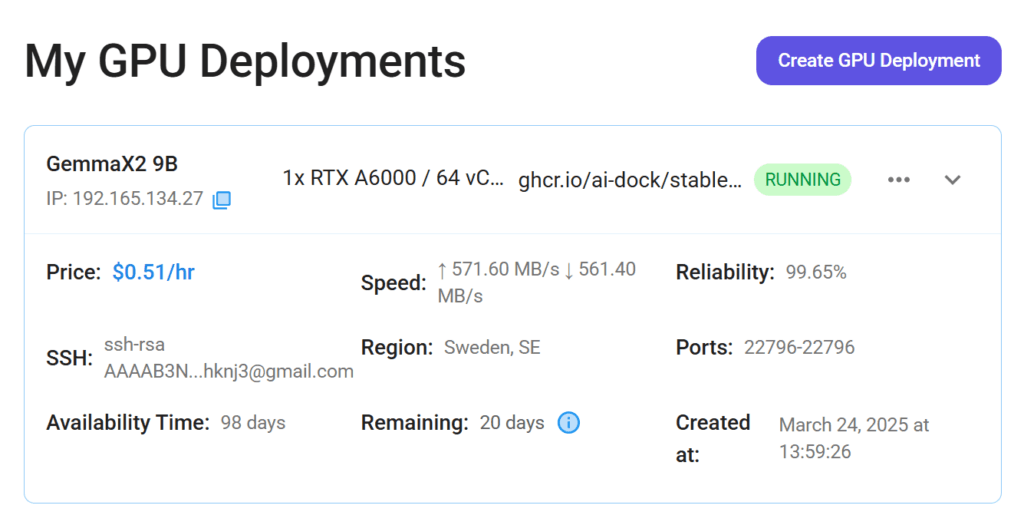The height and width of the screenshot is (525, 1024).
Task: Click the info icon beside Remaining
Action: [568, 423]
